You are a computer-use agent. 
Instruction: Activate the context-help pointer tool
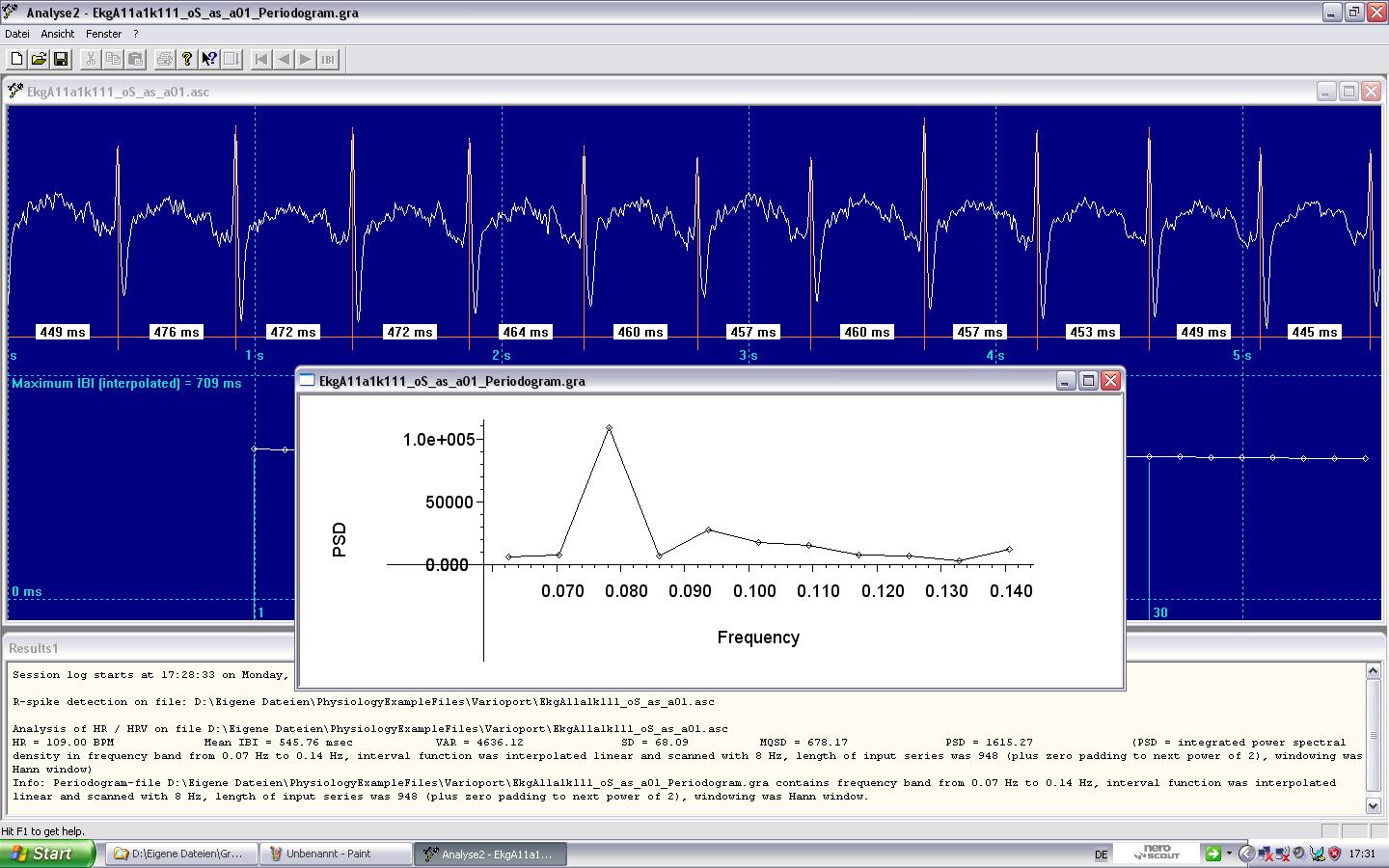tap(208, 59)
